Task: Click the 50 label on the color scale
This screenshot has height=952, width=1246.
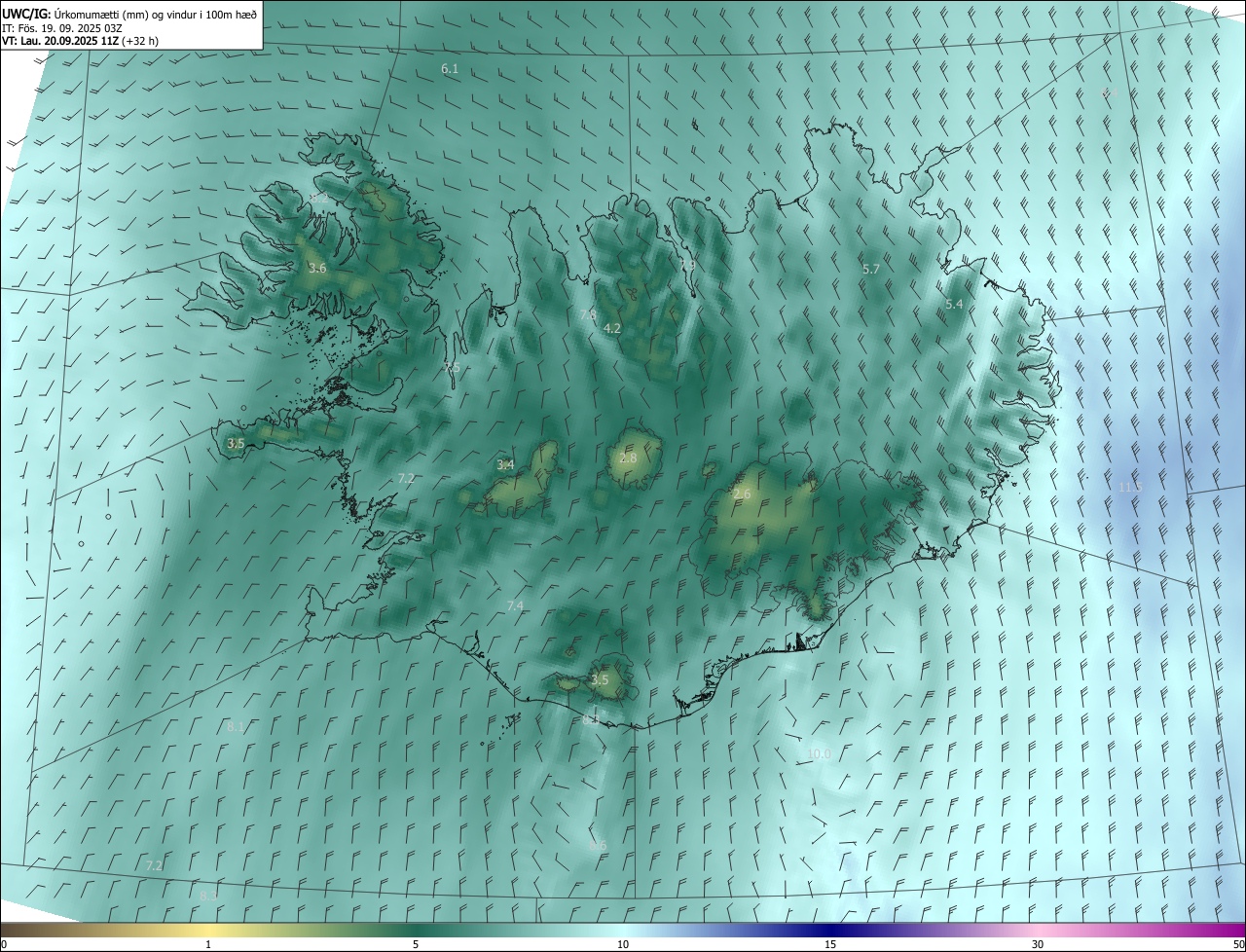Action: click(x=1238, y=944)
